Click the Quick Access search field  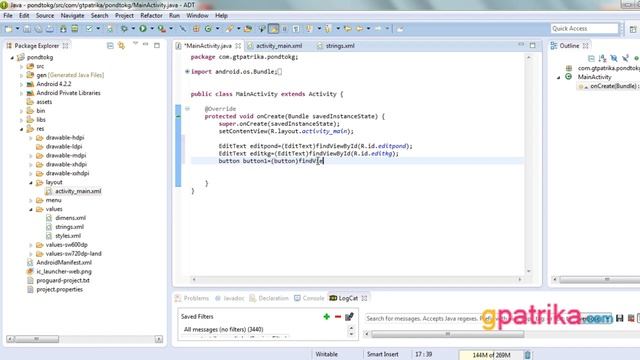pyautogui.click(x=584, y=29)
